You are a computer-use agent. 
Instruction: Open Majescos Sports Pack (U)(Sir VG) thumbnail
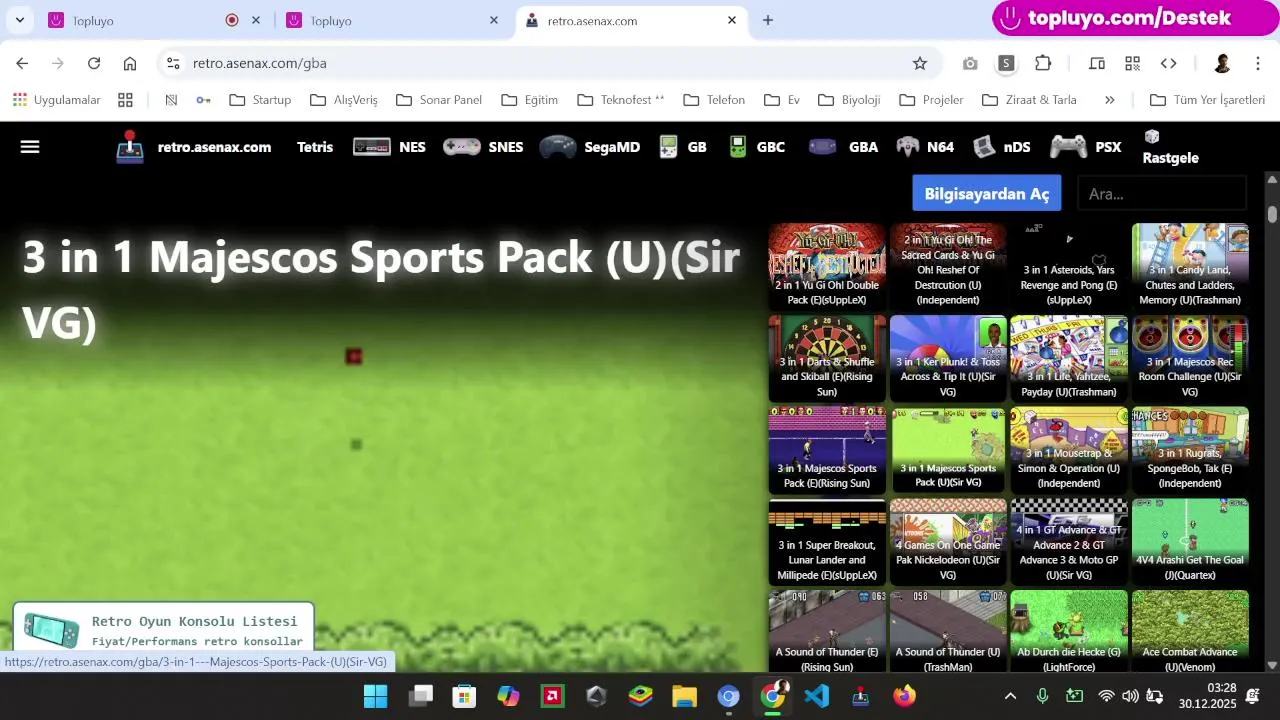[x=948, y=450]
